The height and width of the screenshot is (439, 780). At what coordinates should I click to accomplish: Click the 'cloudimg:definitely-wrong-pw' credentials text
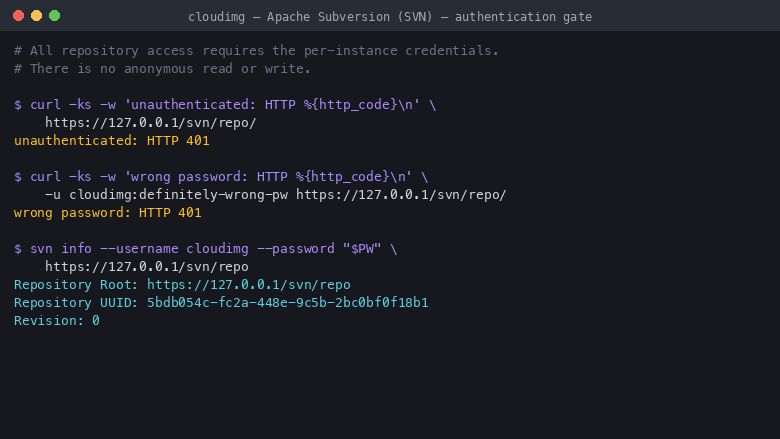tap(179, 195)
